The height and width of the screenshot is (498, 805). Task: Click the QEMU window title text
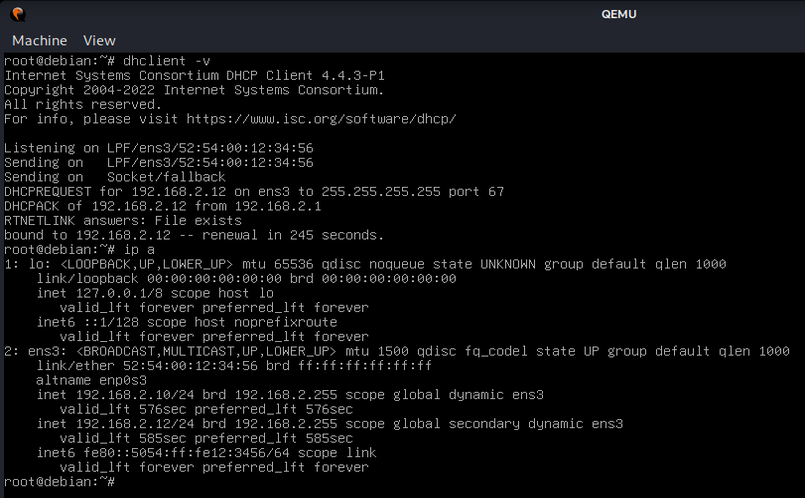pyautogui.click(x=618, y=14)
